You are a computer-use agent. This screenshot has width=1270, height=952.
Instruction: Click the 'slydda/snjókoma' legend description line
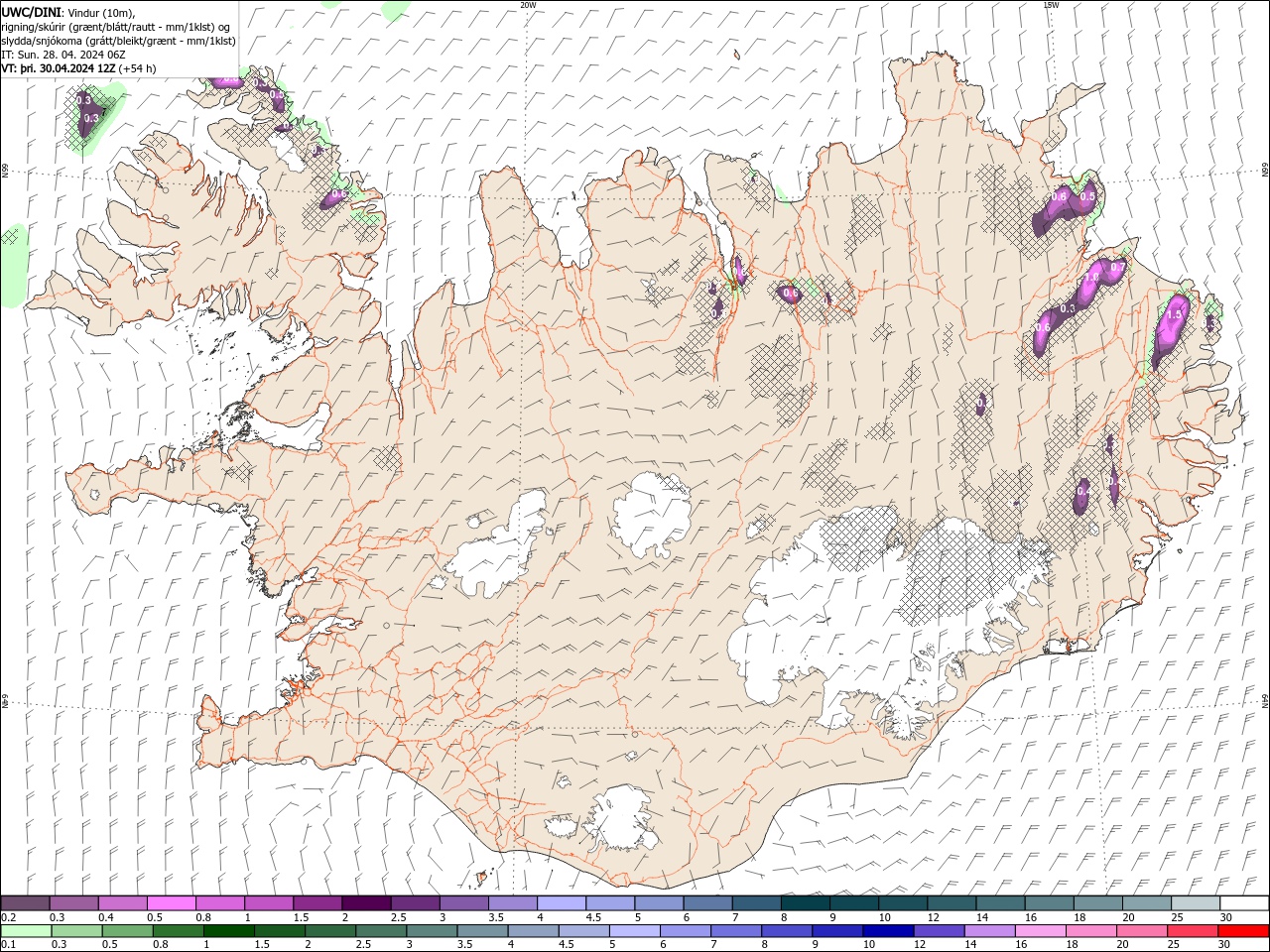coord(119,41)
